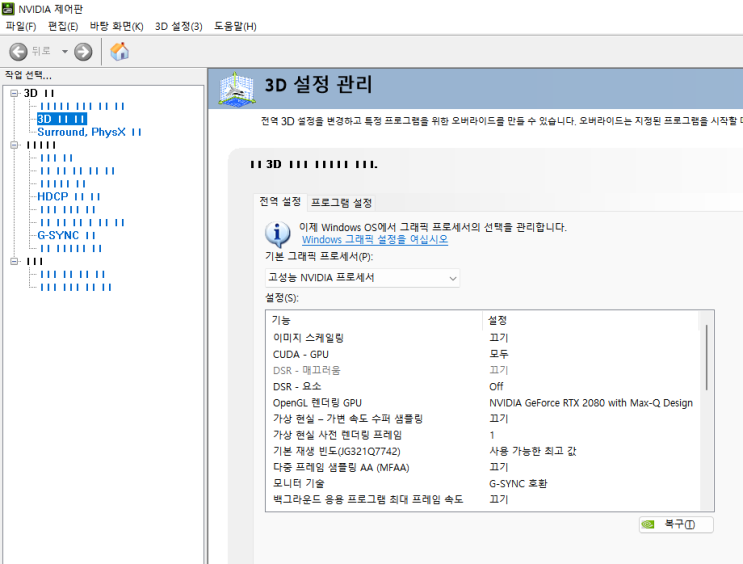Select 백그라운드 응용 프로그램 최대 프레임 속도 row

coord(482,500)
